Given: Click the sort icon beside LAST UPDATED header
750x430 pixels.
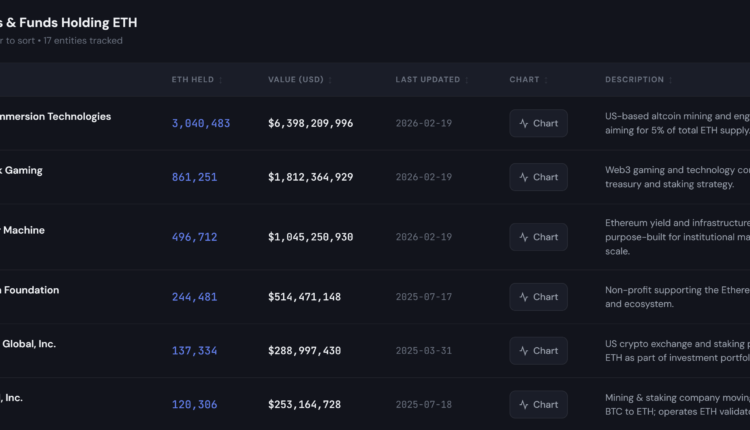Looking at the screenshot, I should tap(468, 80).
